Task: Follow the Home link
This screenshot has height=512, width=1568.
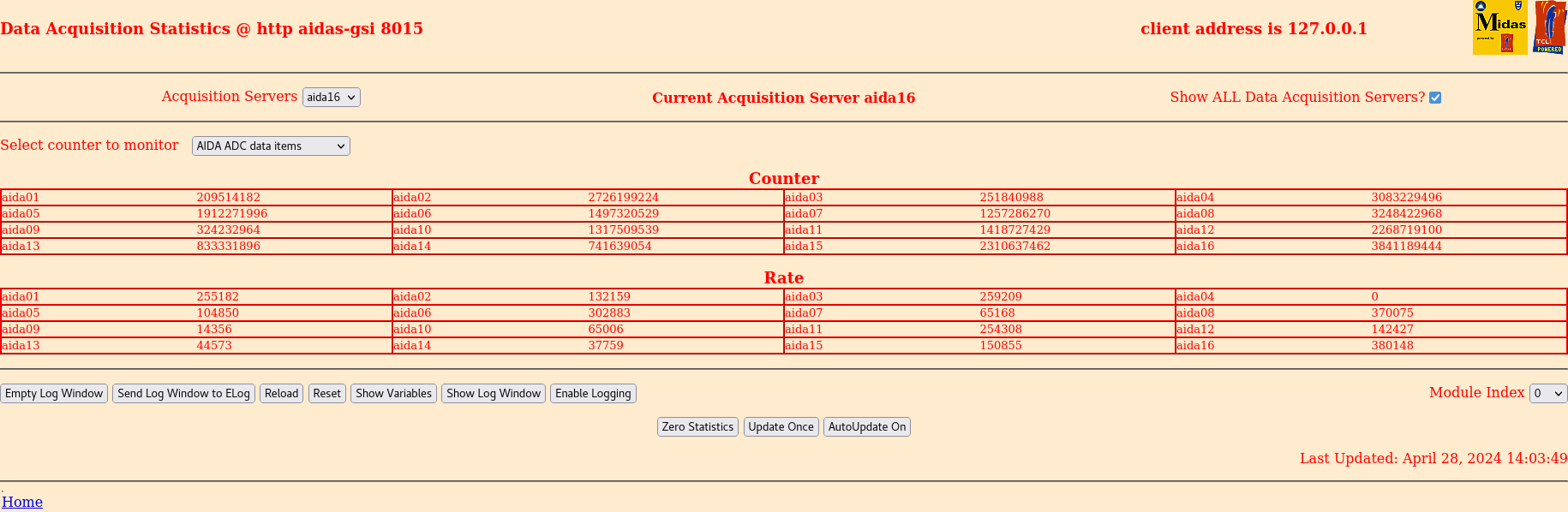Action: coord(22,503)
